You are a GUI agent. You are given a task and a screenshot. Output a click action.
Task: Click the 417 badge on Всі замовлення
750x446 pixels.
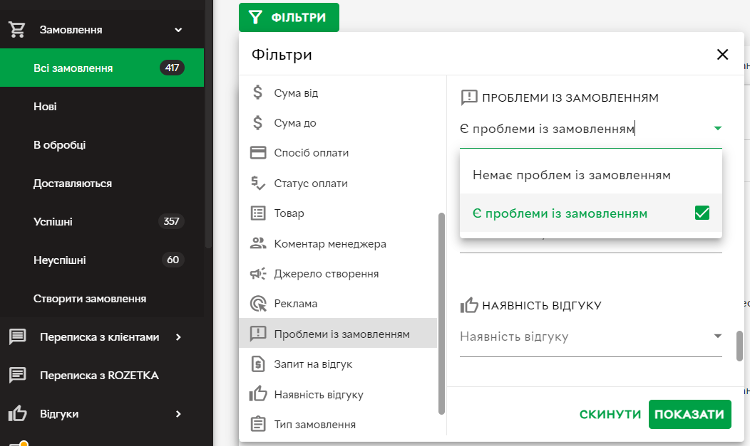coord(172,67)
